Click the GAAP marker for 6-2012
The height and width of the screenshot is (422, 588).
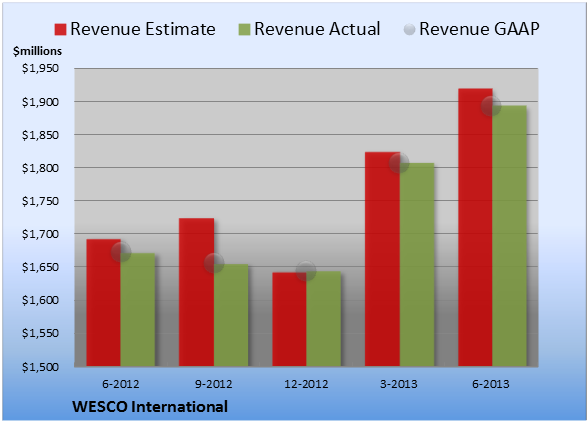tap(121, 252)
